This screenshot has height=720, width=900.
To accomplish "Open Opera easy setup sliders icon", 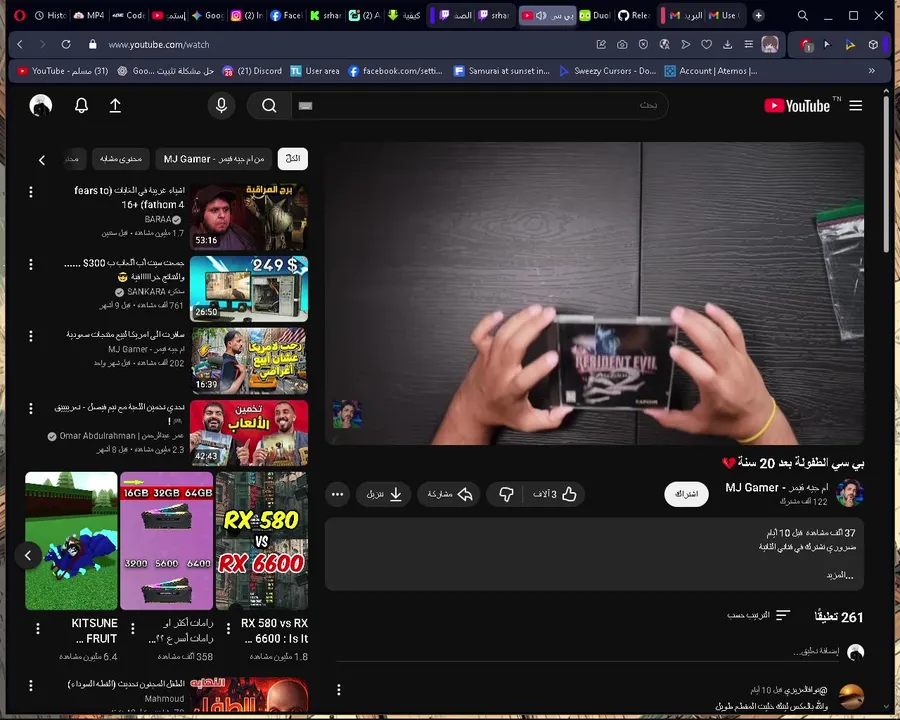I will pyautogui.click(x=748, y=44).
